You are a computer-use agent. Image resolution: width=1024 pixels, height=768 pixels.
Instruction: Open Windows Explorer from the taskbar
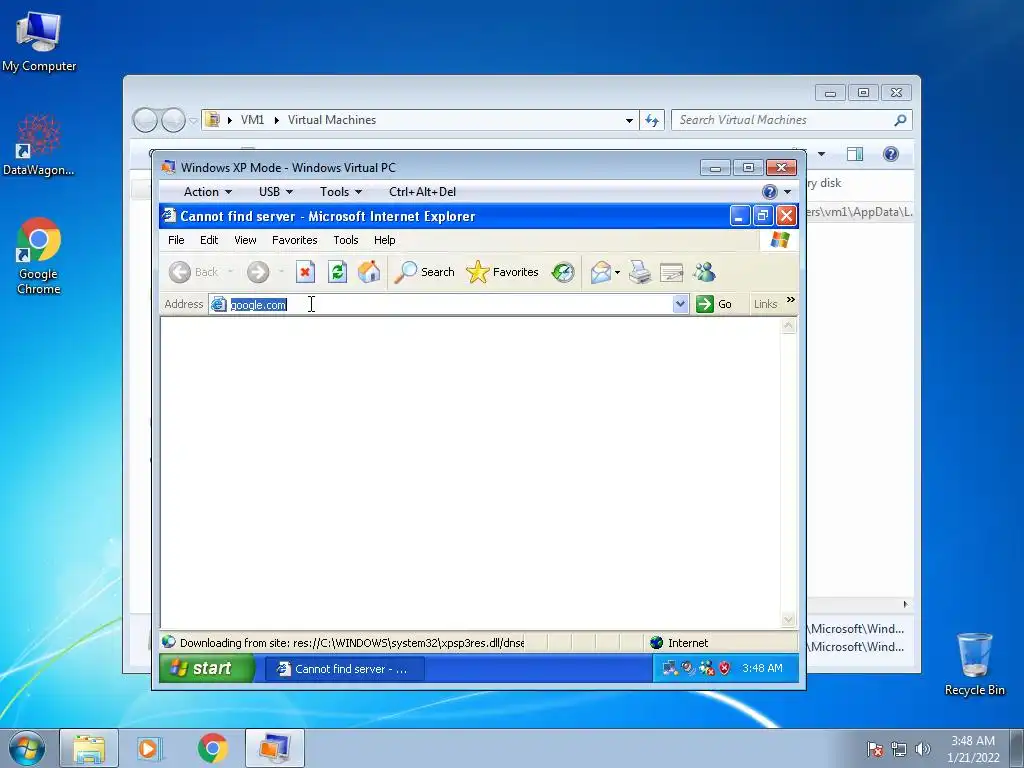(89, 748)
